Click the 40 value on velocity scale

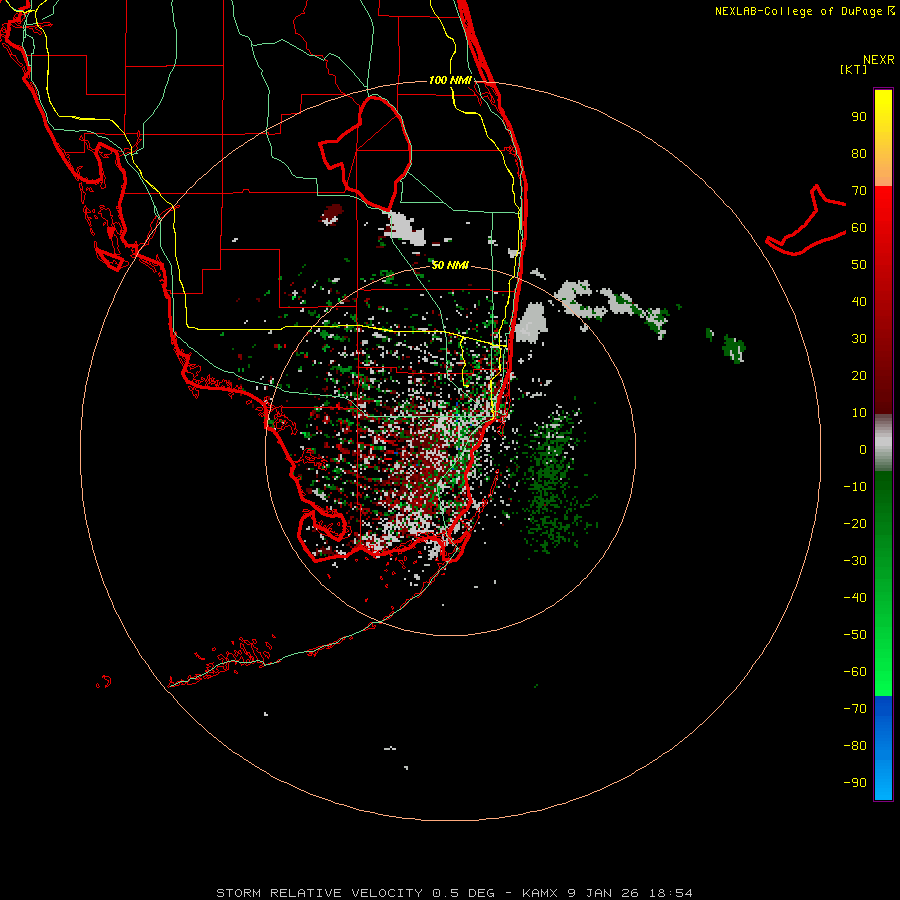click(x=859, y=301)
